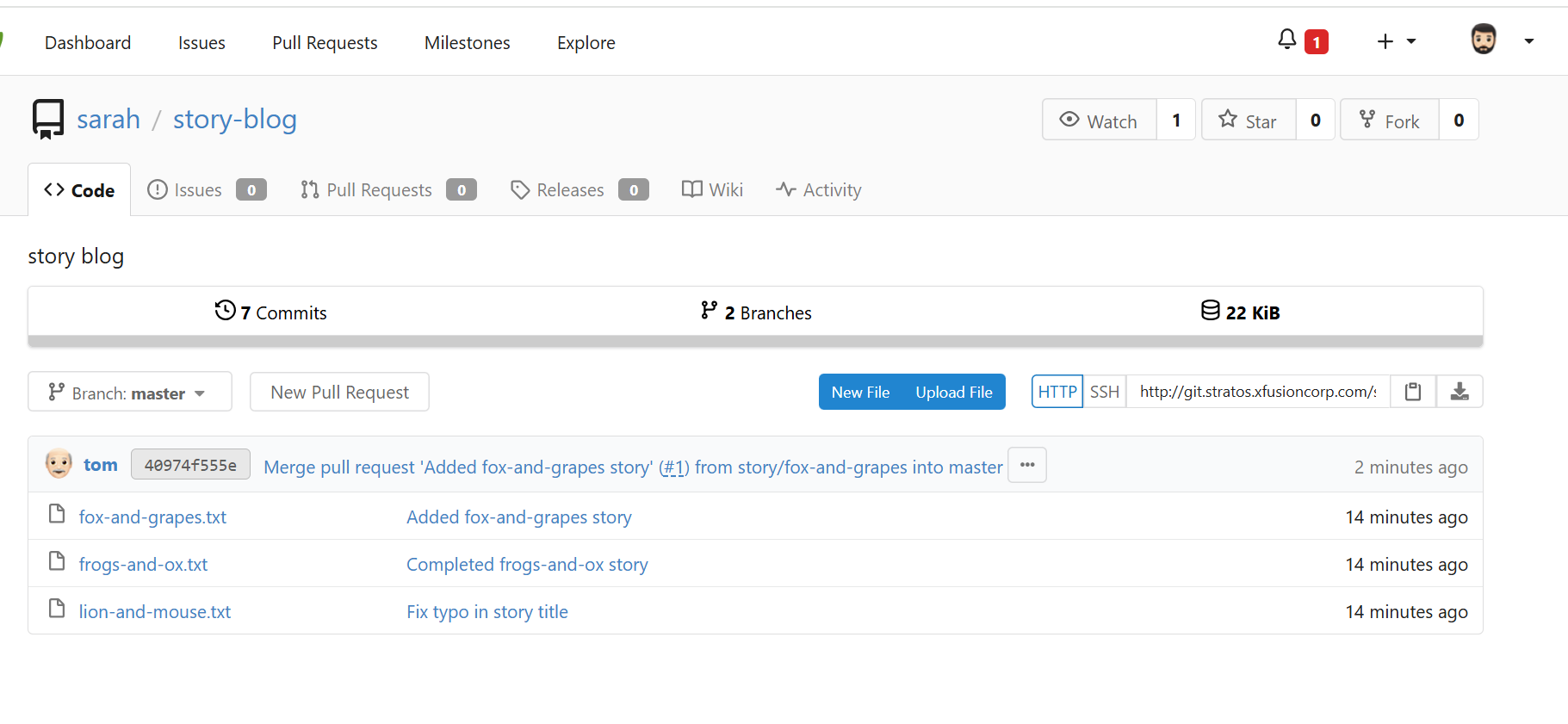Star the story-blog repository
Screen dimensions: 1568x724
(x=1249, y=121)
